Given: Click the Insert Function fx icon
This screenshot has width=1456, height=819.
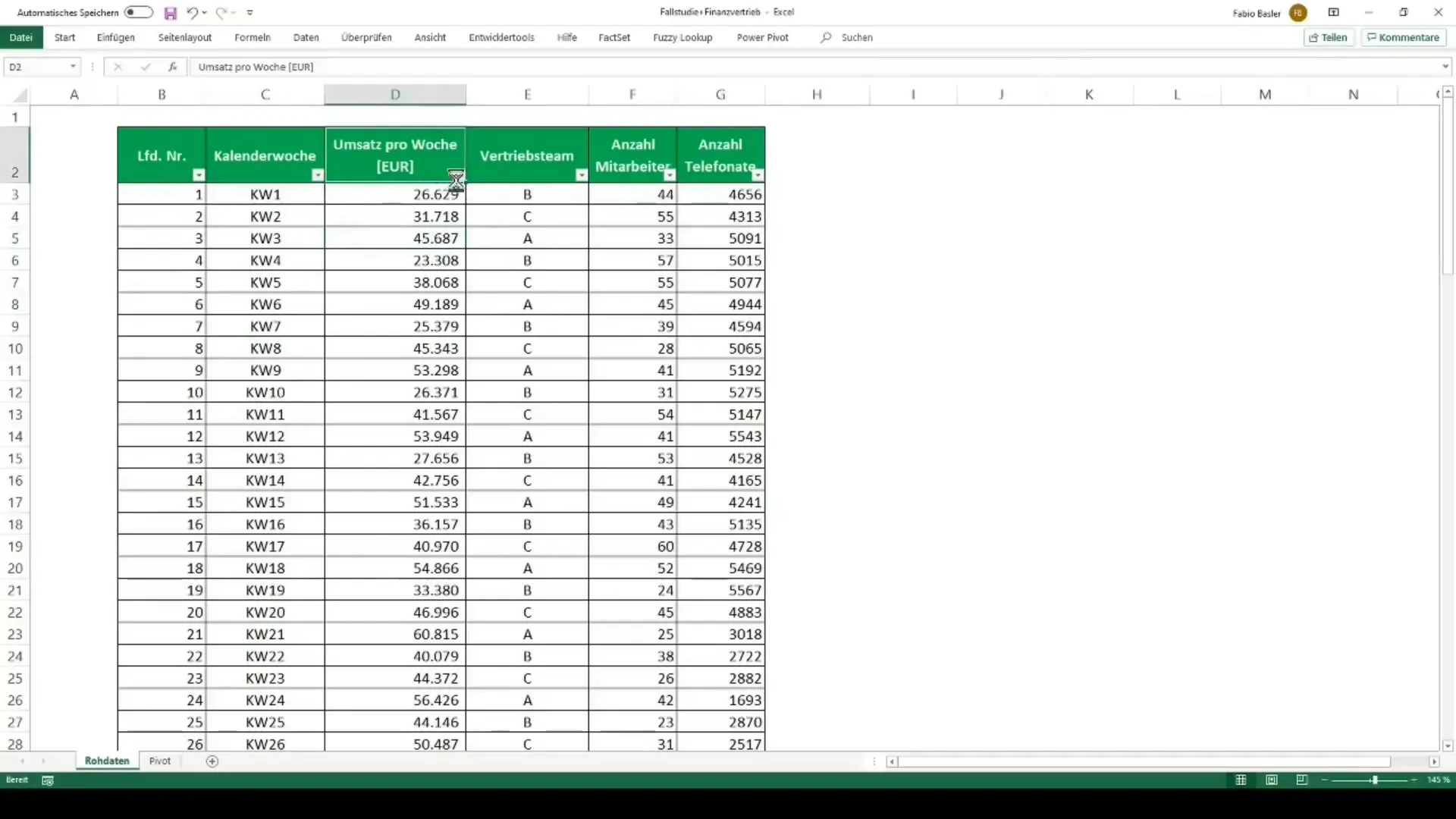Looking at the screenshot, I should point(173,67).
